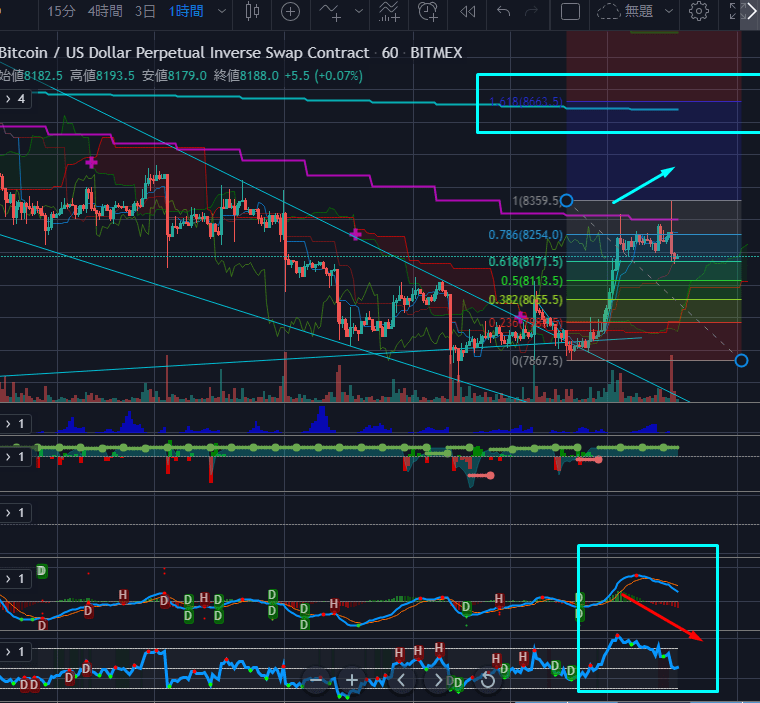
Task: Open the candlestick chart style menu
Action: 252,11
